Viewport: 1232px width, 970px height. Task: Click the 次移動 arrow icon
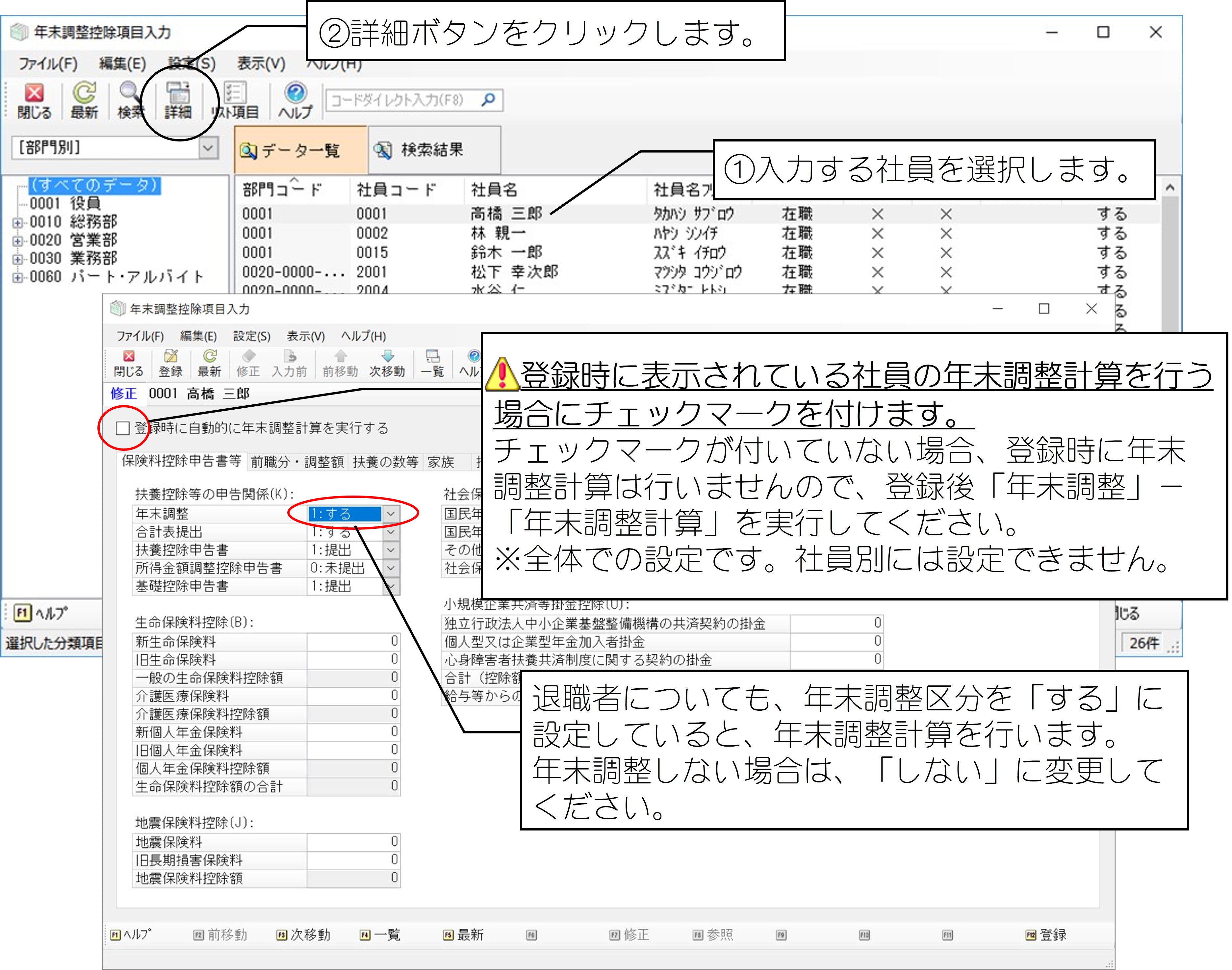387,363
